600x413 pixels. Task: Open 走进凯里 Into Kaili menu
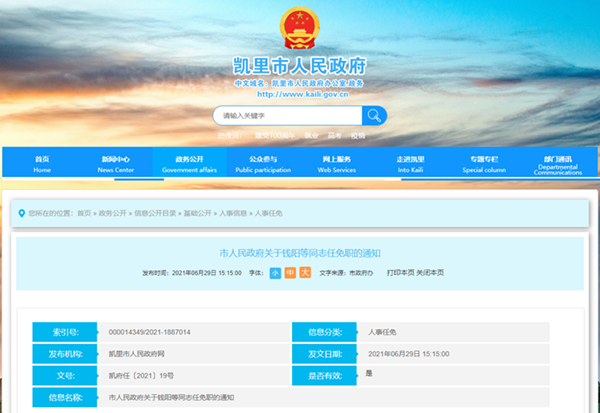(x=410, y=164)
